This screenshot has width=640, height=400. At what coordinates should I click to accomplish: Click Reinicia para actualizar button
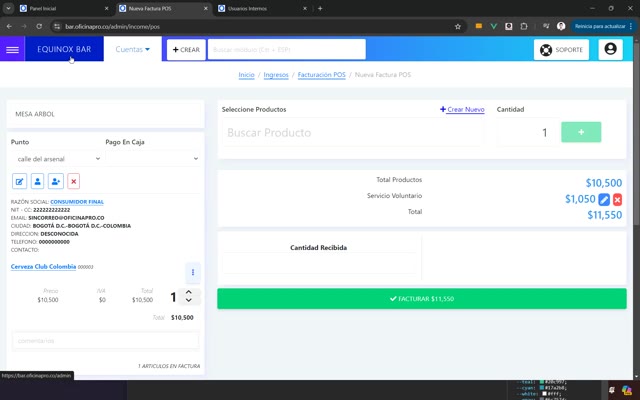tap(600, 26)
